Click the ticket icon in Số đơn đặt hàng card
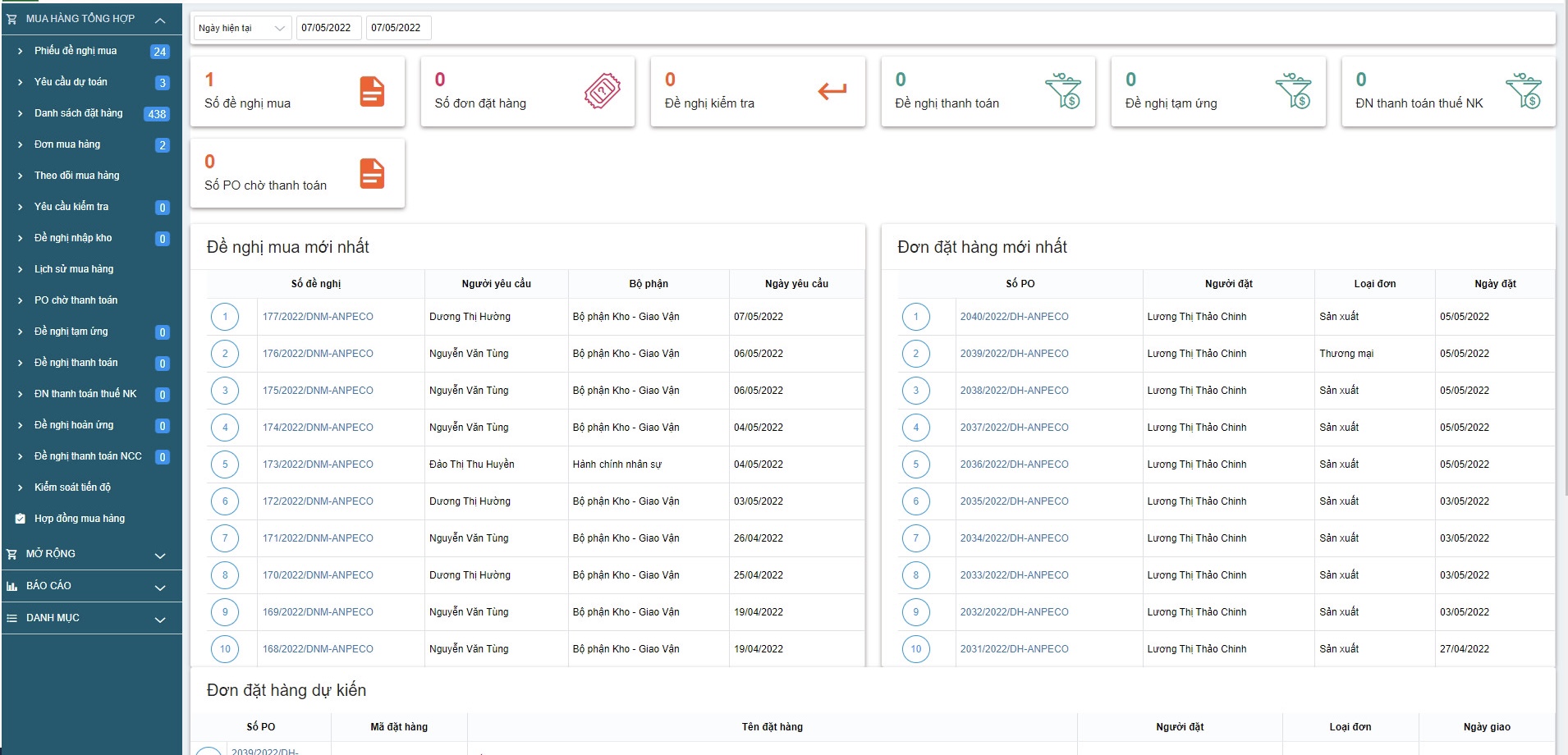This screenshot has height=755, width=1568. [x=603, y=91]
